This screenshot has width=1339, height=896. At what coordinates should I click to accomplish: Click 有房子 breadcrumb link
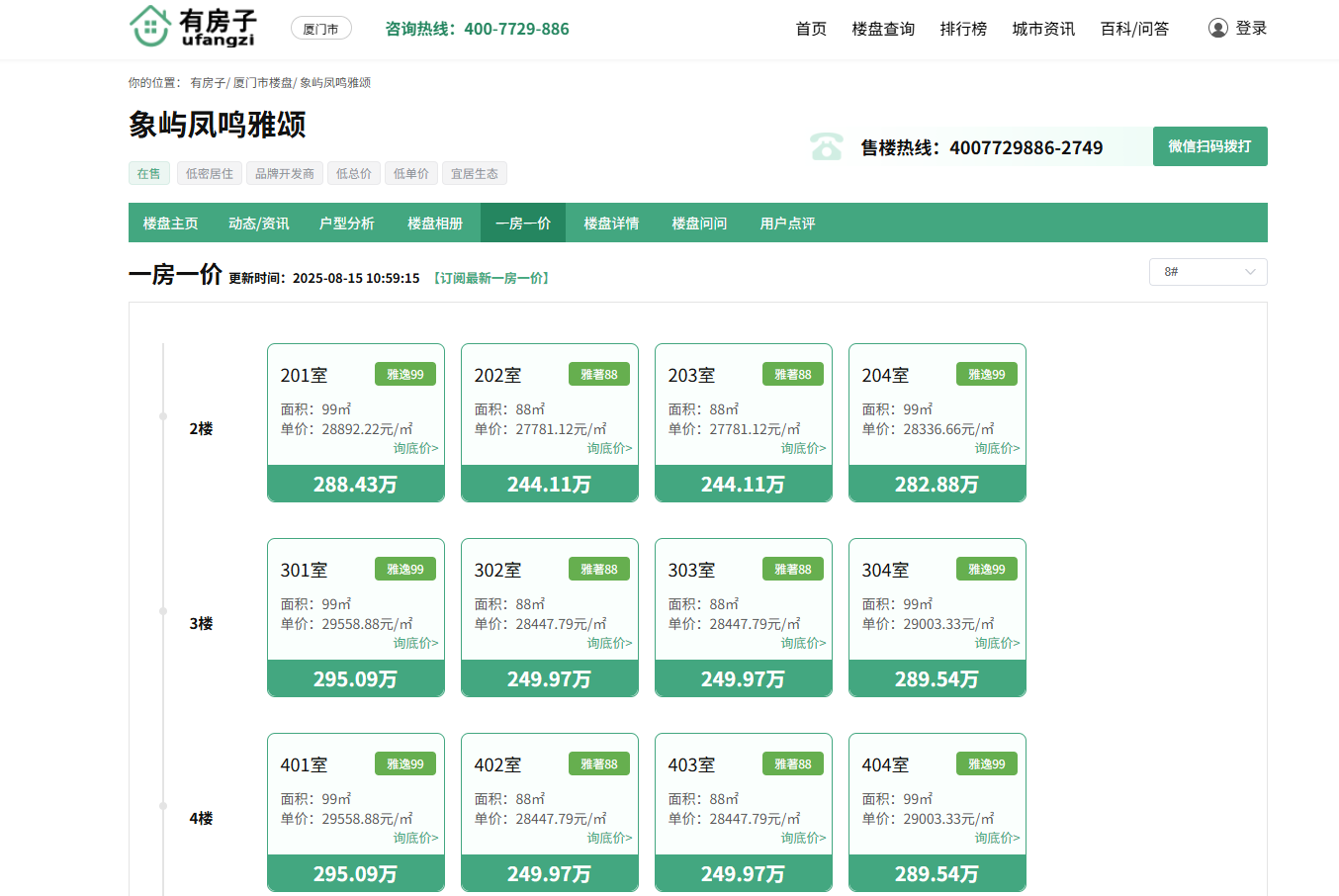click(x=208, y=83)
